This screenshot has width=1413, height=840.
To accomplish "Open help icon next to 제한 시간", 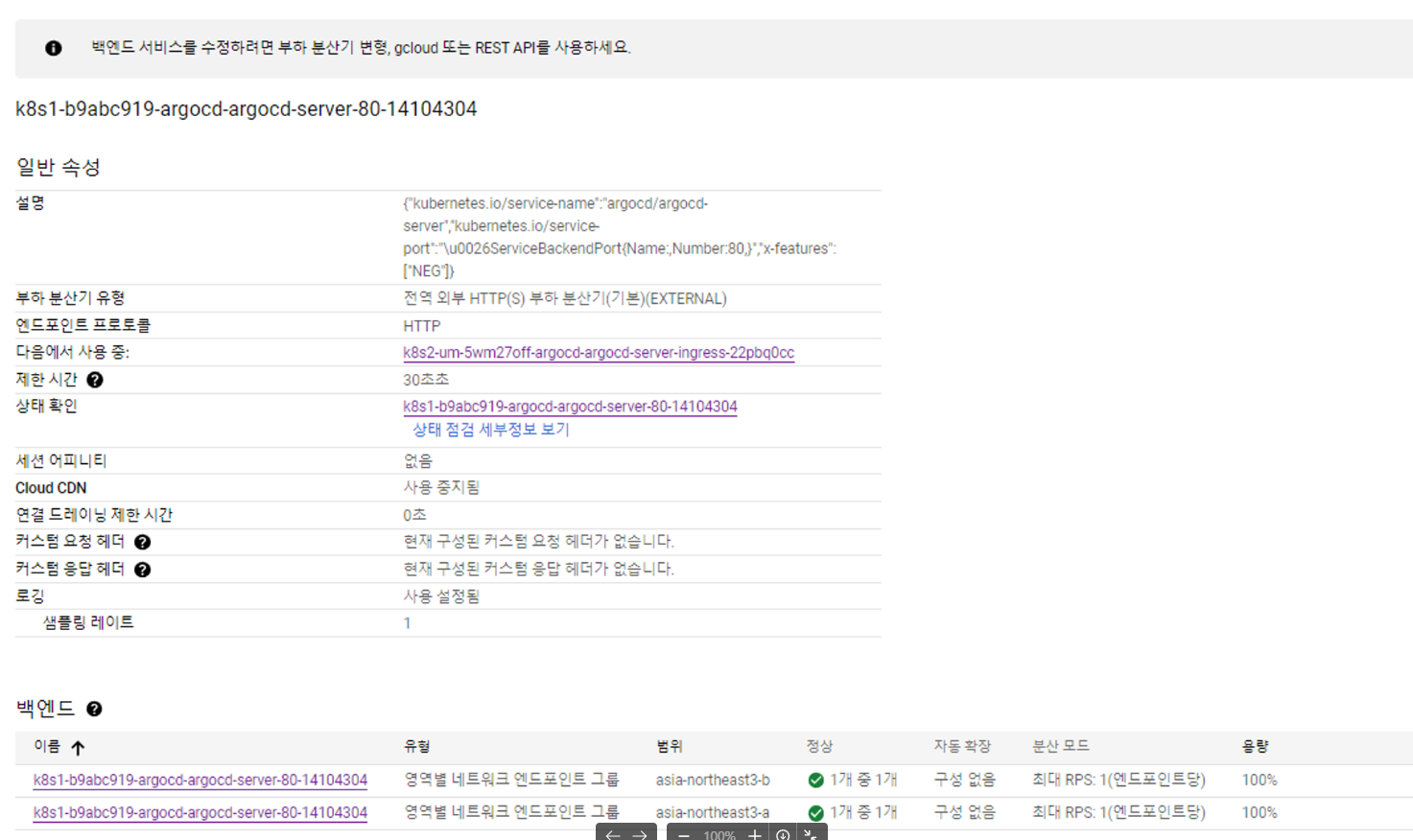I will tap(95, 380).
